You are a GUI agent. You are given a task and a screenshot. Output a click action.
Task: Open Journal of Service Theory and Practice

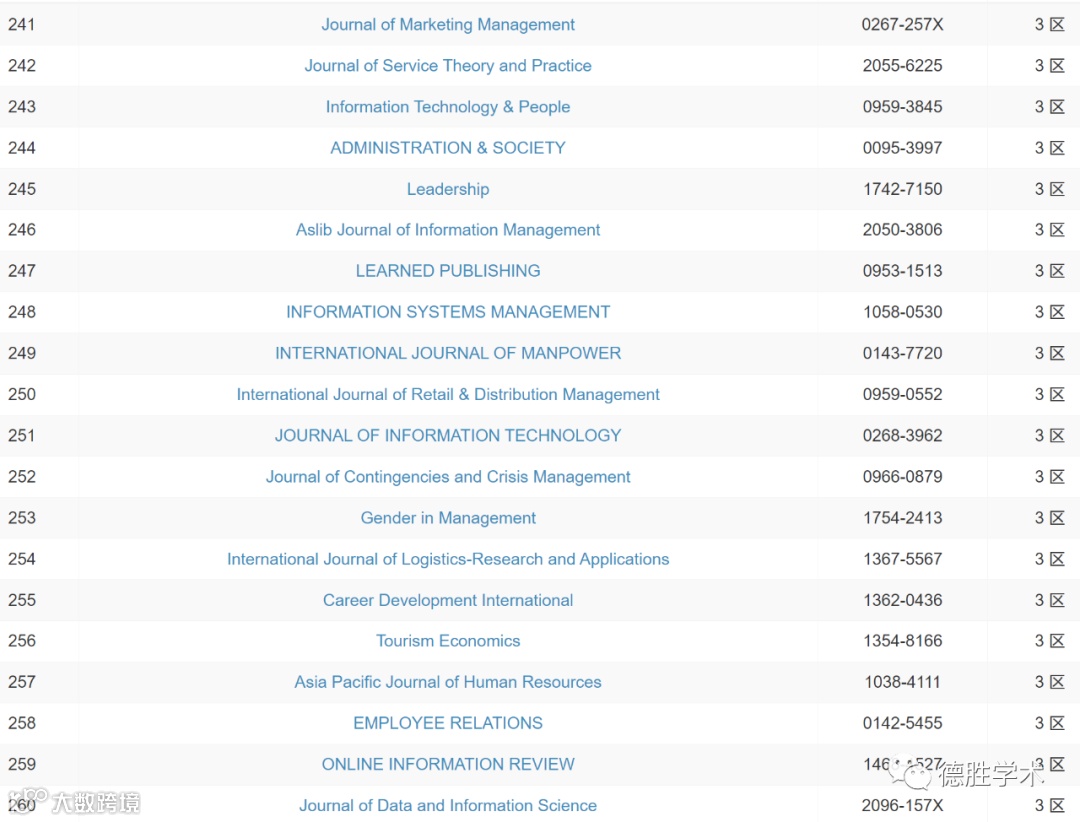[448, 65]
